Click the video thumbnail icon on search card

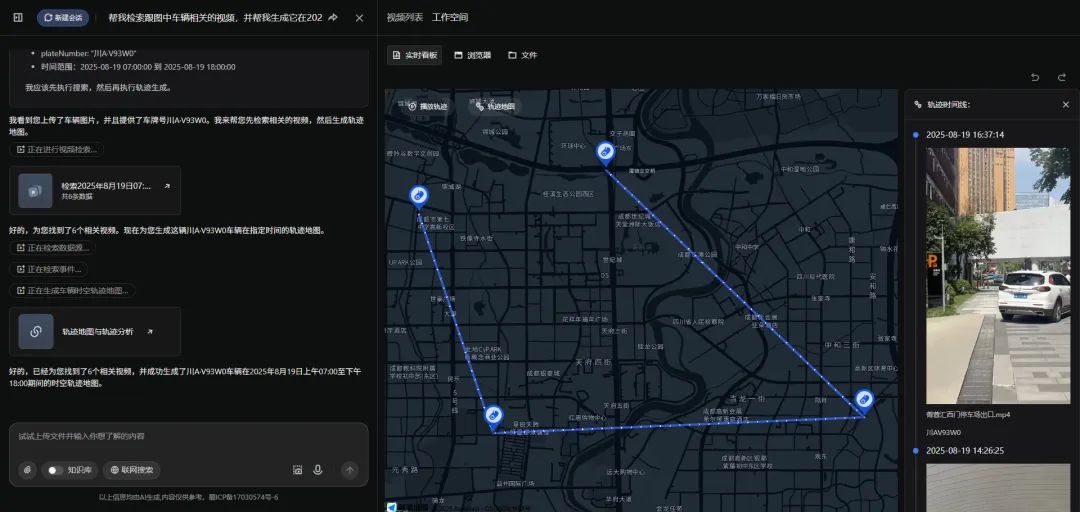point(35,191)
